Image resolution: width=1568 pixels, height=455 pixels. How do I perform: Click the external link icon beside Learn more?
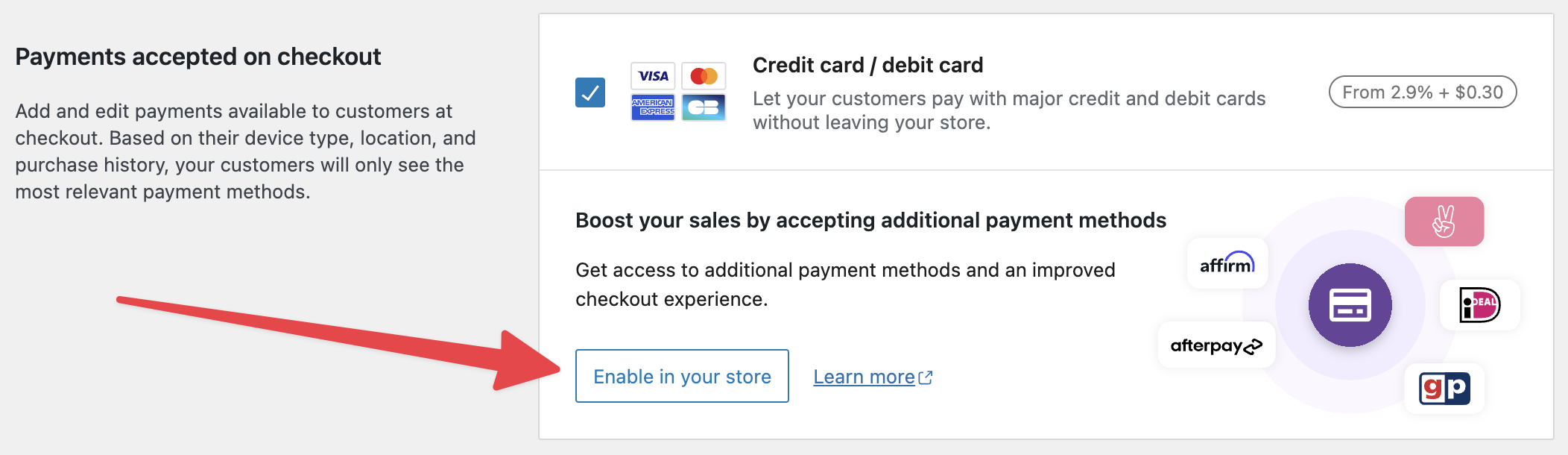coord(926,377)
